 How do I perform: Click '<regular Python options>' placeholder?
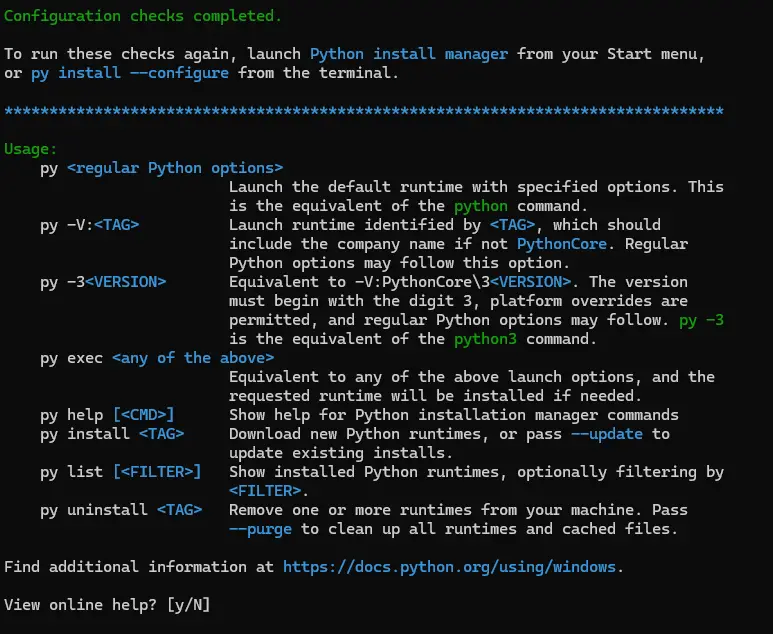point(175,168)
